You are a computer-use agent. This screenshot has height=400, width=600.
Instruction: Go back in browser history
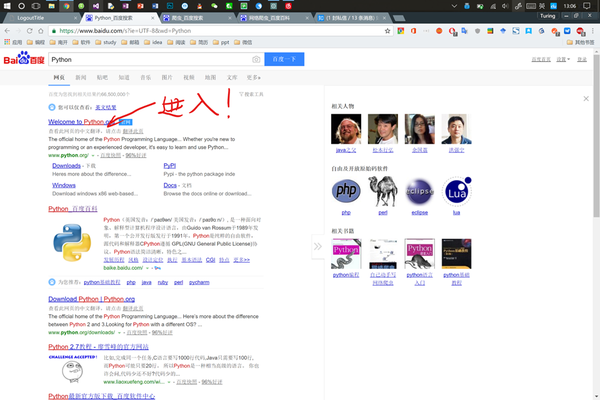pyautogui.click(x=7, y=31)
